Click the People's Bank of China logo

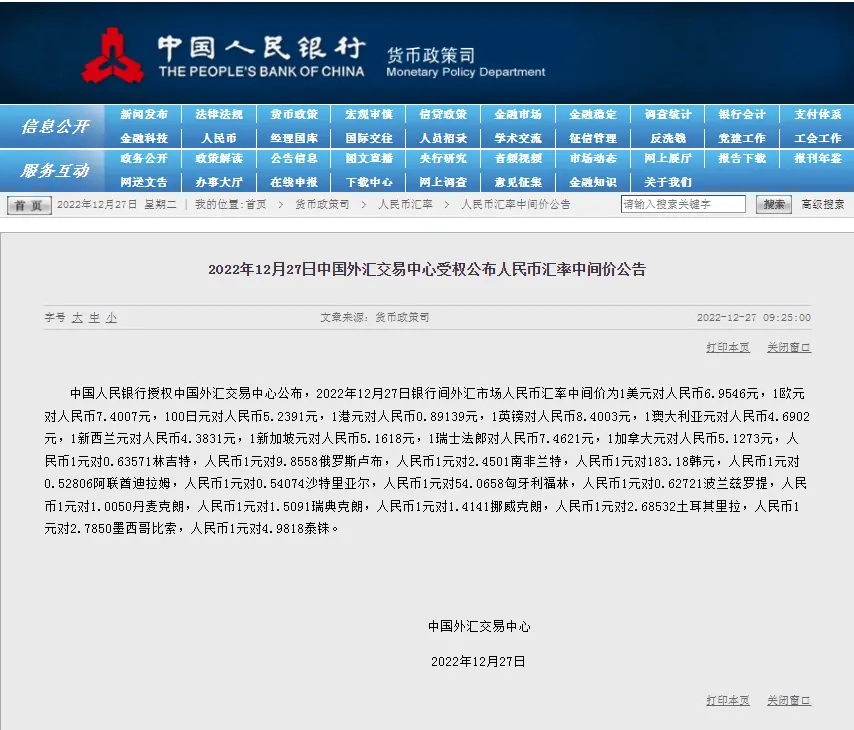click(x=113, y=55)
